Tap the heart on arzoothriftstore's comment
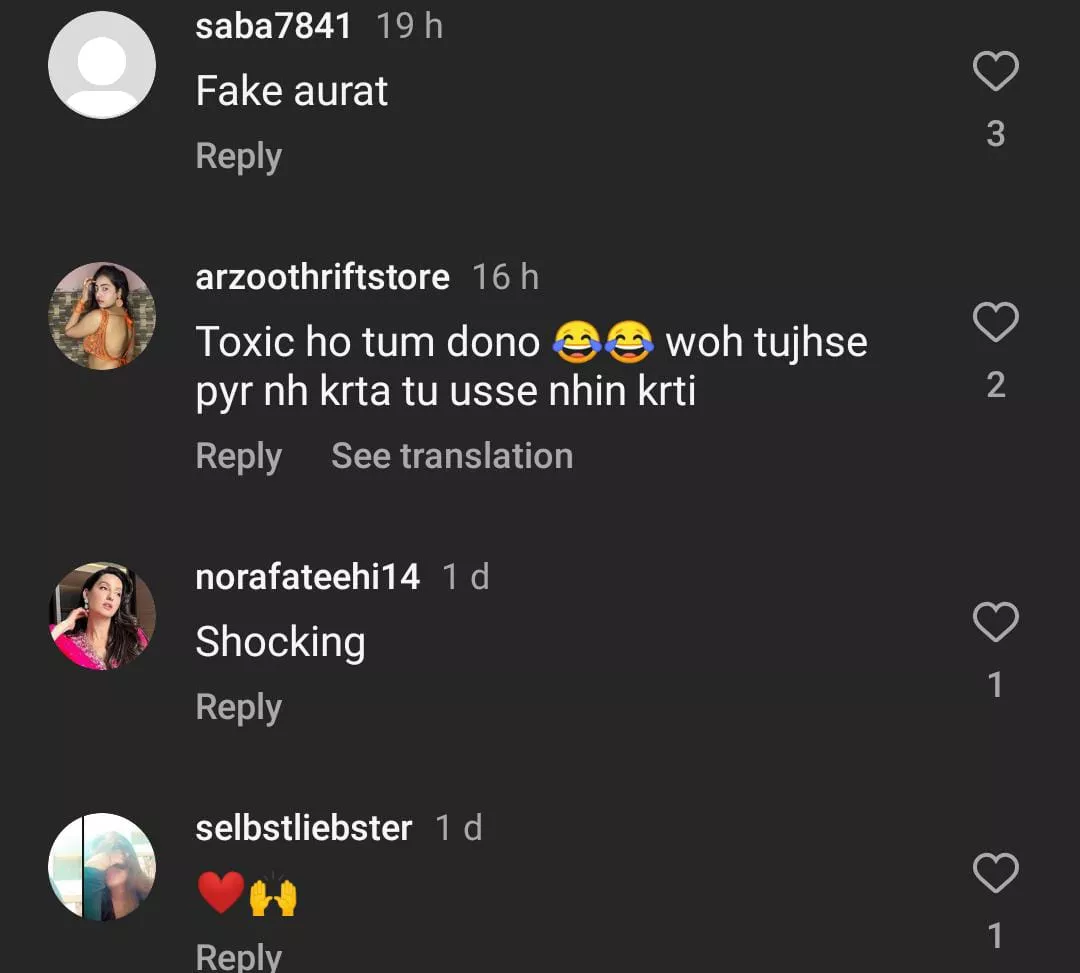The image size is (1080, 973). tap(995, 323)
